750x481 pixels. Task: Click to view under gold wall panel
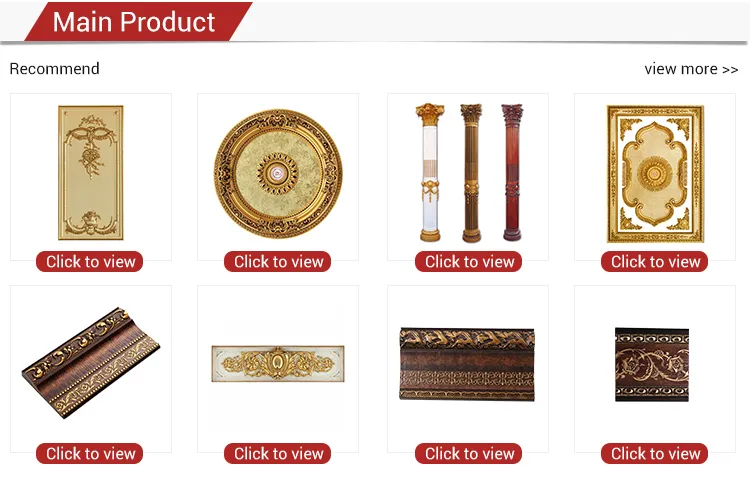[x=89, y=262]
